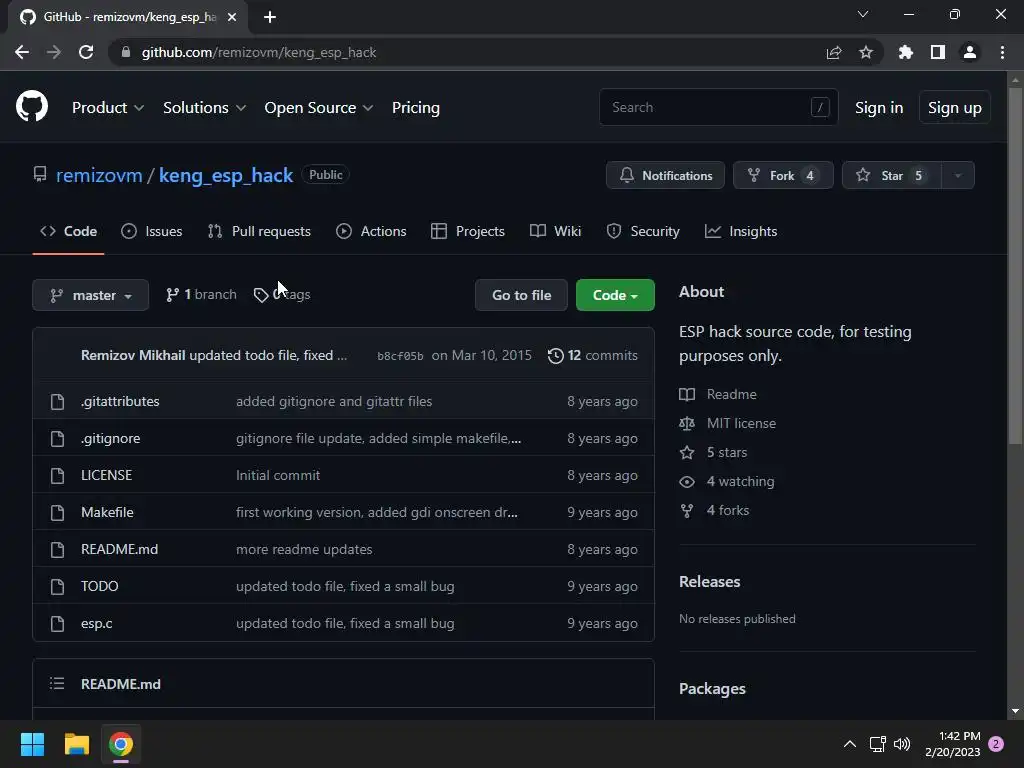Open File Explorer from the taskbar
This screenshot has width=1024, height=768.
coord(76,744)
